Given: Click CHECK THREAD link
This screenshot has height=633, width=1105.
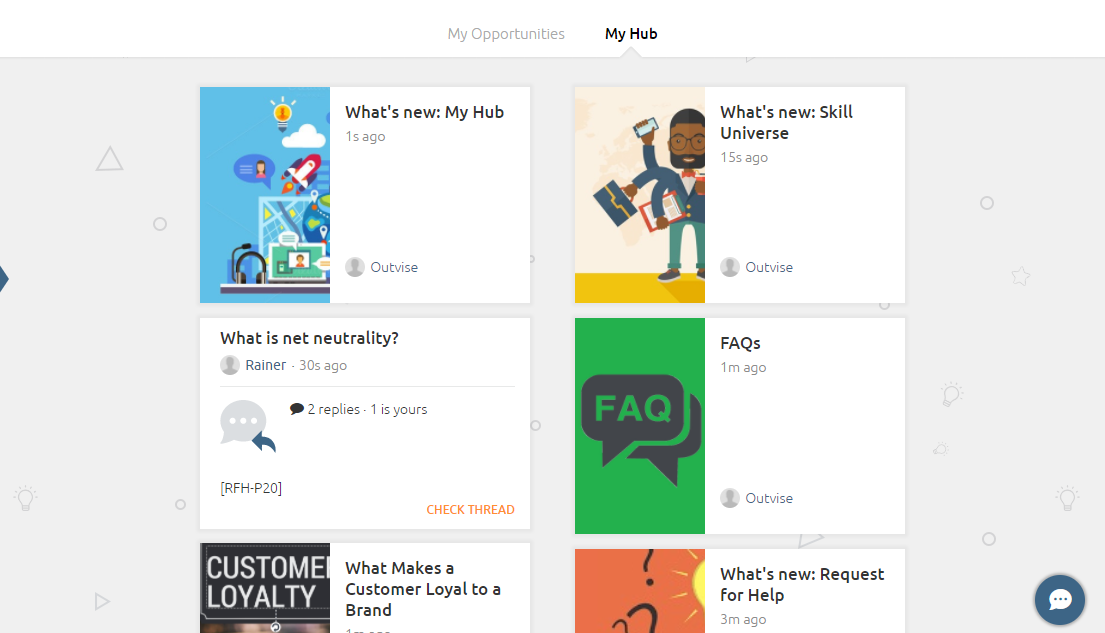Looking at the screenshot, I should pos(470,510).
